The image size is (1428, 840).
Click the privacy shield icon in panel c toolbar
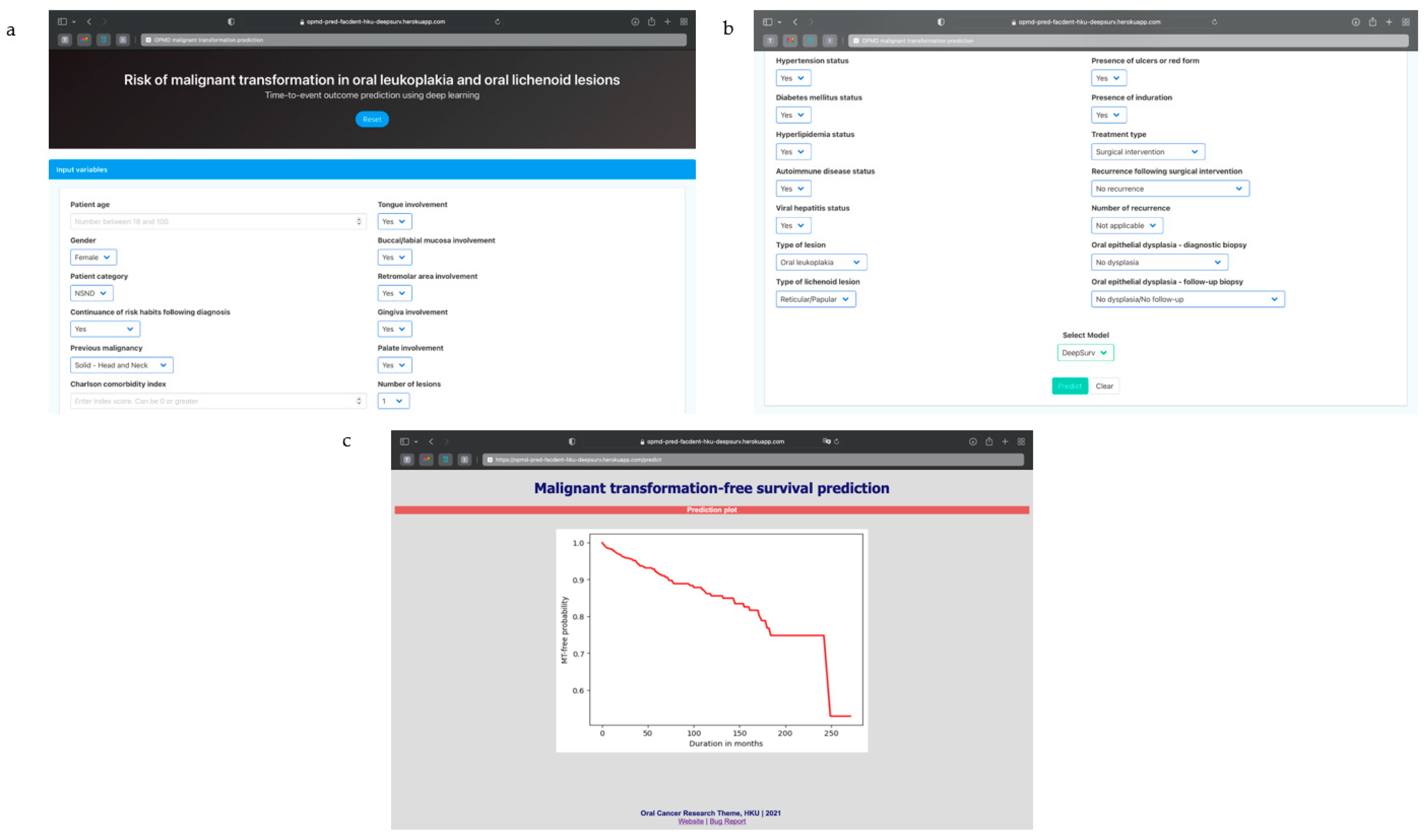(x=572, y=442)
